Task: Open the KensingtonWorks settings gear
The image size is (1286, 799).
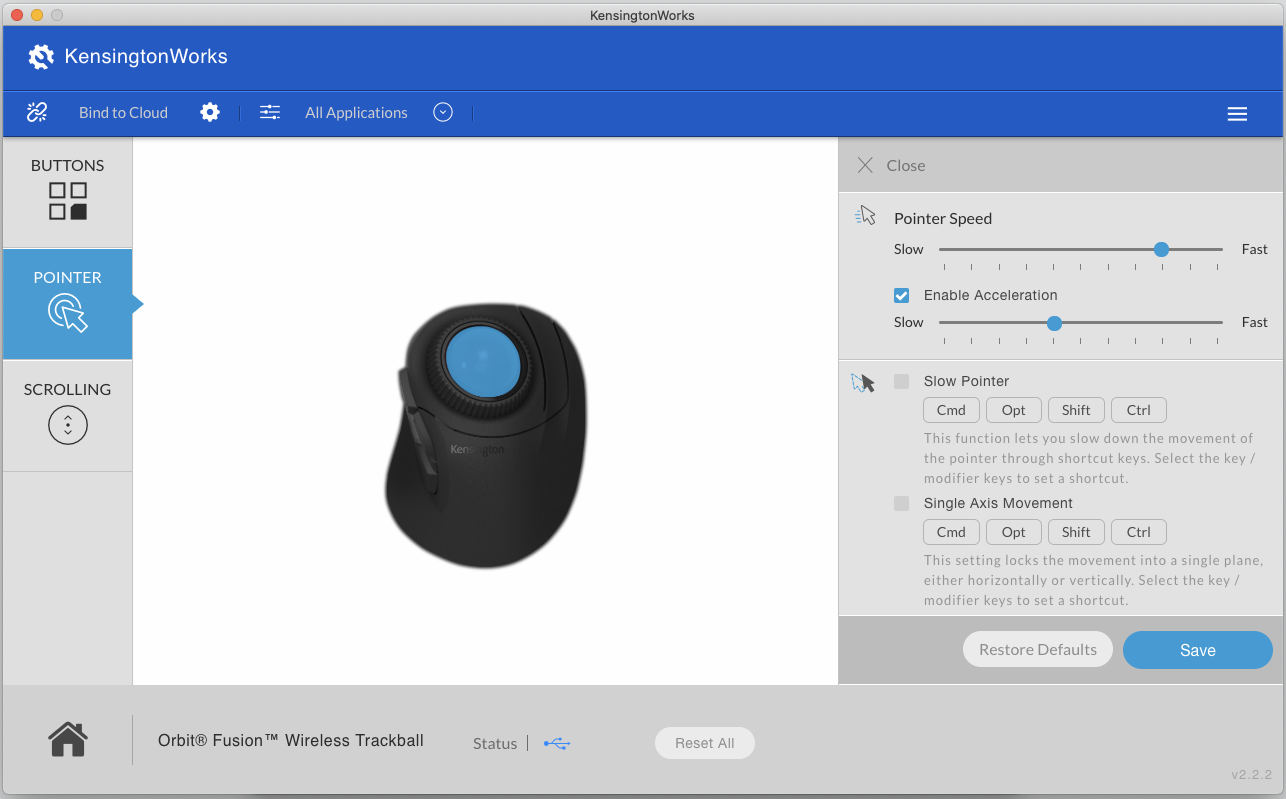Action: (209, 112)
